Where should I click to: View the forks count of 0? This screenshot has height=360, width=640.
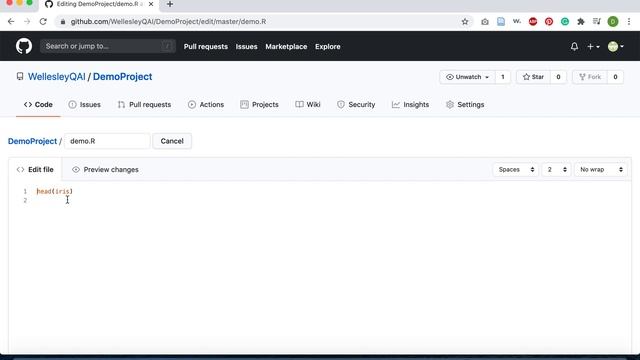(x=615, y=77)
